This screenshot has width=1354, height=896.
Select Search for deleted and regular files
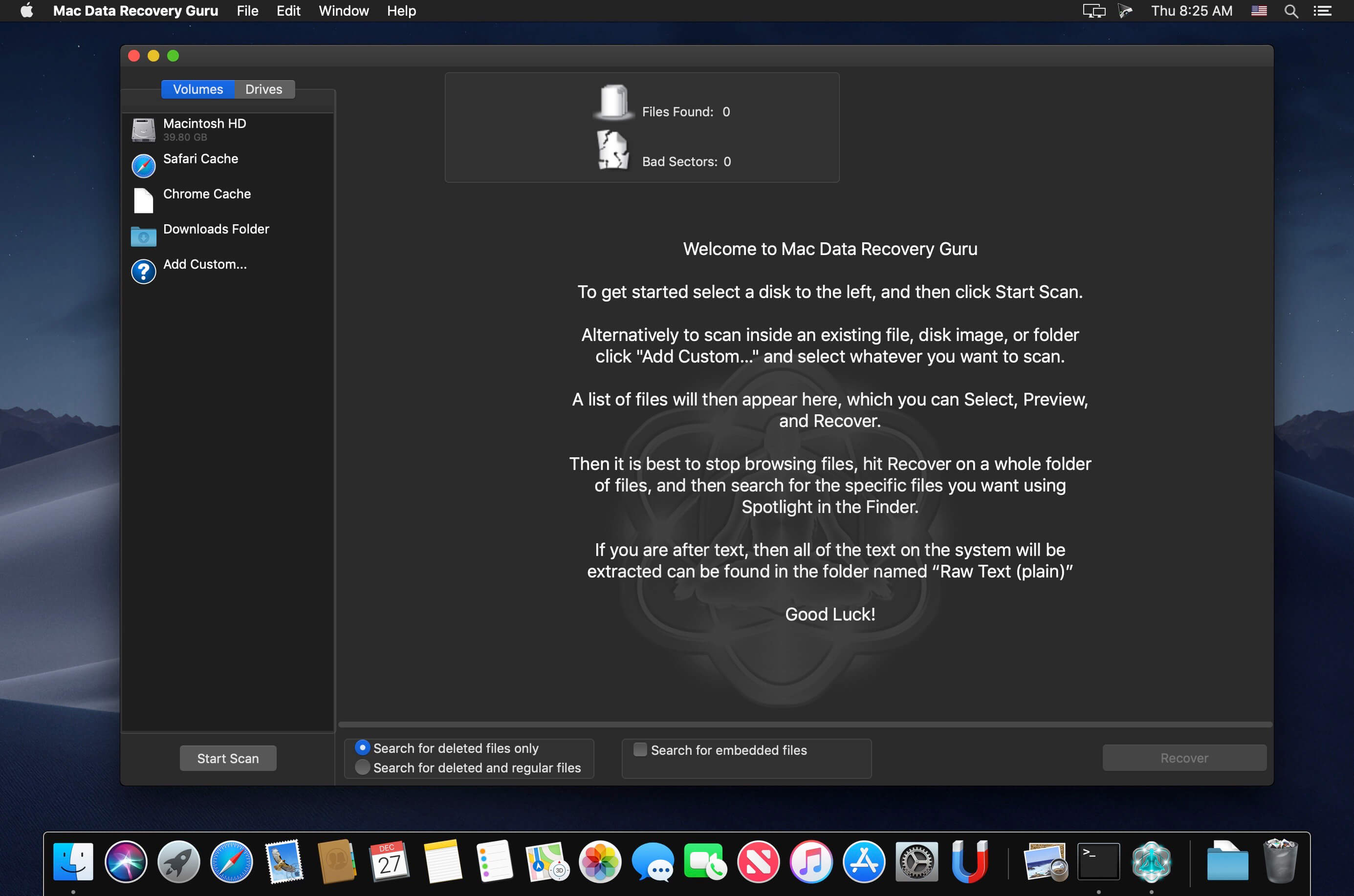tap(468, 768)
